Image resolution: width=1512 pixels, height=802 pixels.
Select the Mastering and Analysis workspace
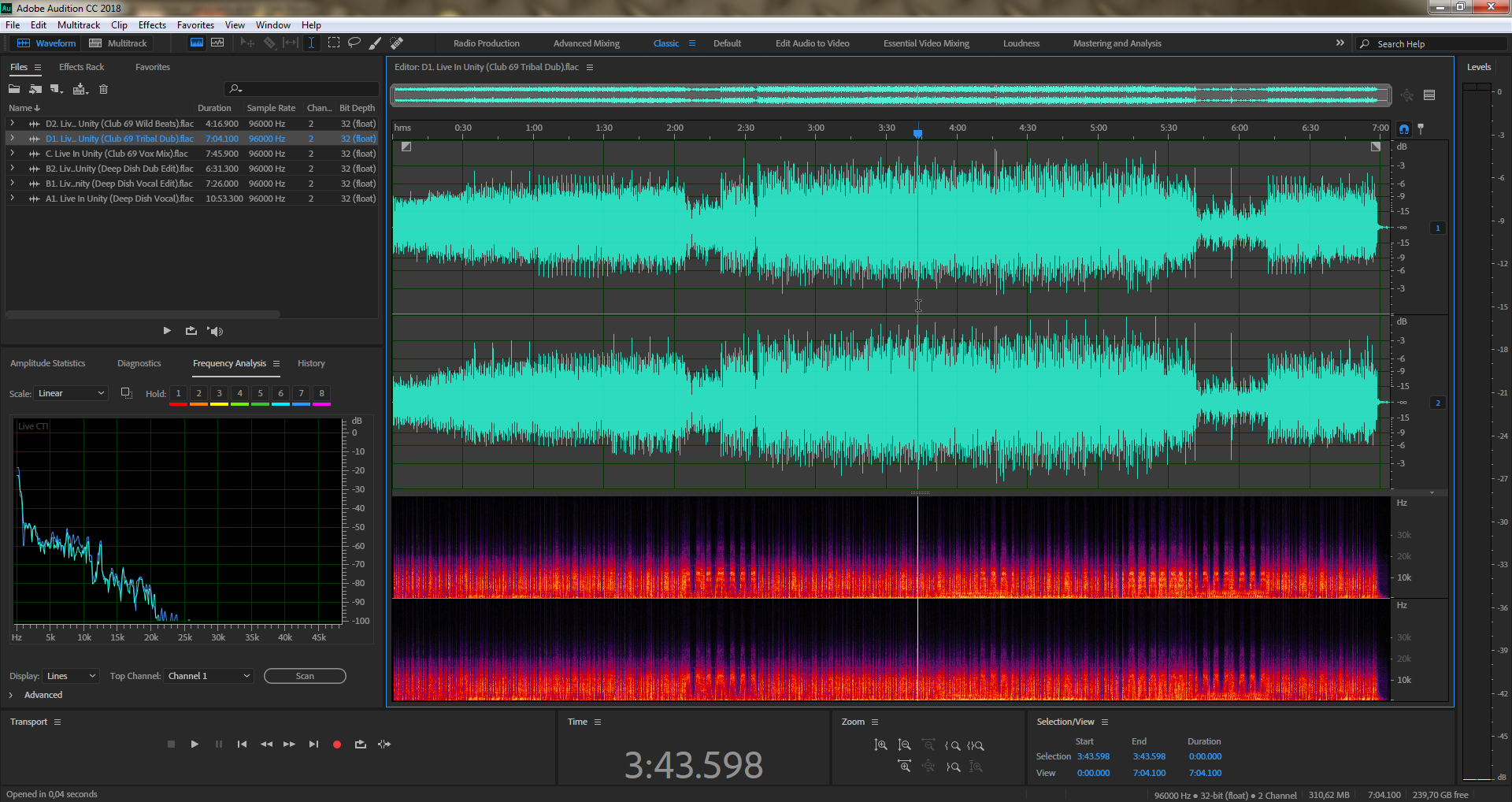point(1117,43)
